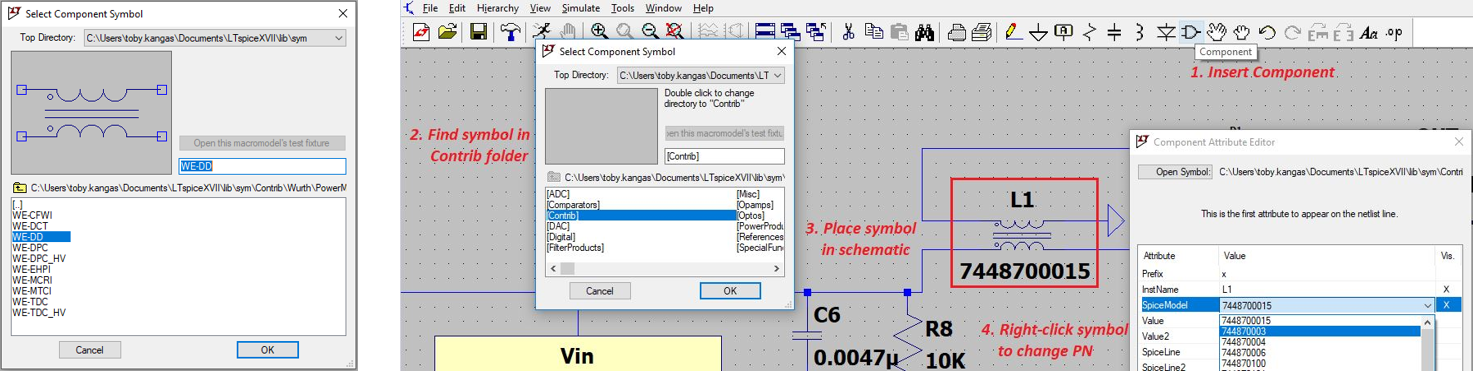Click the Component insert icon
The height and width of the screenshot is (371, 1473).
[x=1191, y=32]
